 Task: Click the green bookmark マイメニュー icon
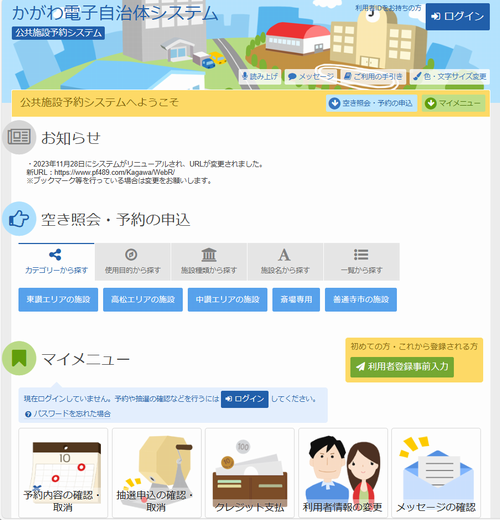click(19, 358)
